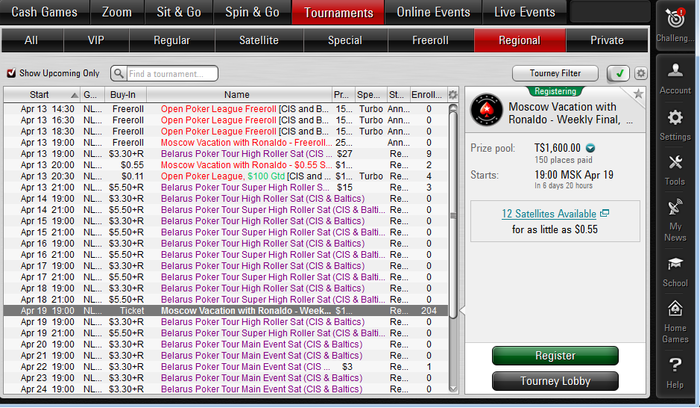Open the Cash Games tab
This screenshot has height=408, width=700.
coord(44,12)
